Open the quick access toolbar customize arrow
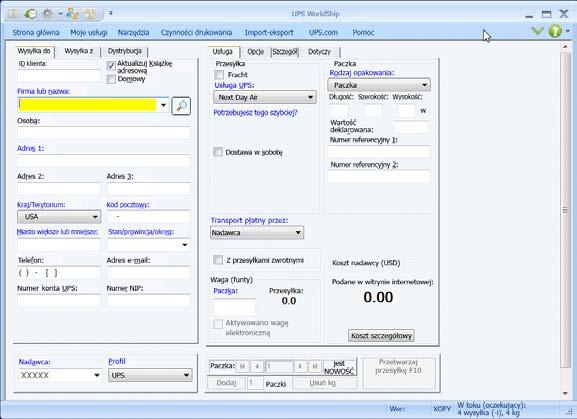Image resolution: width=577 pixels, height=419 pixels. [111, 14]
